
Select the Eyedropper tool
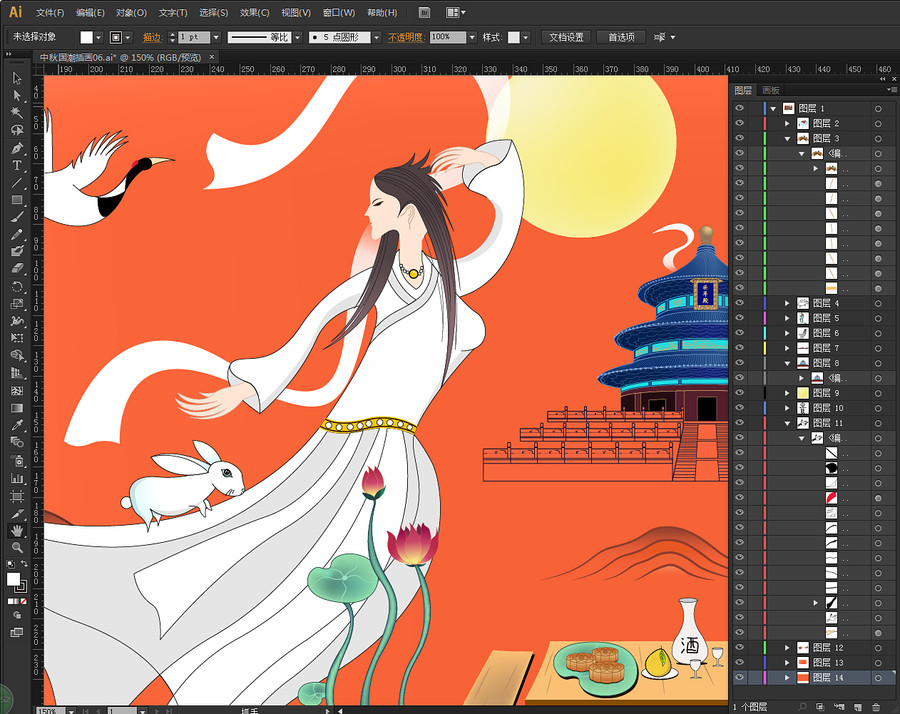point(17,425)
